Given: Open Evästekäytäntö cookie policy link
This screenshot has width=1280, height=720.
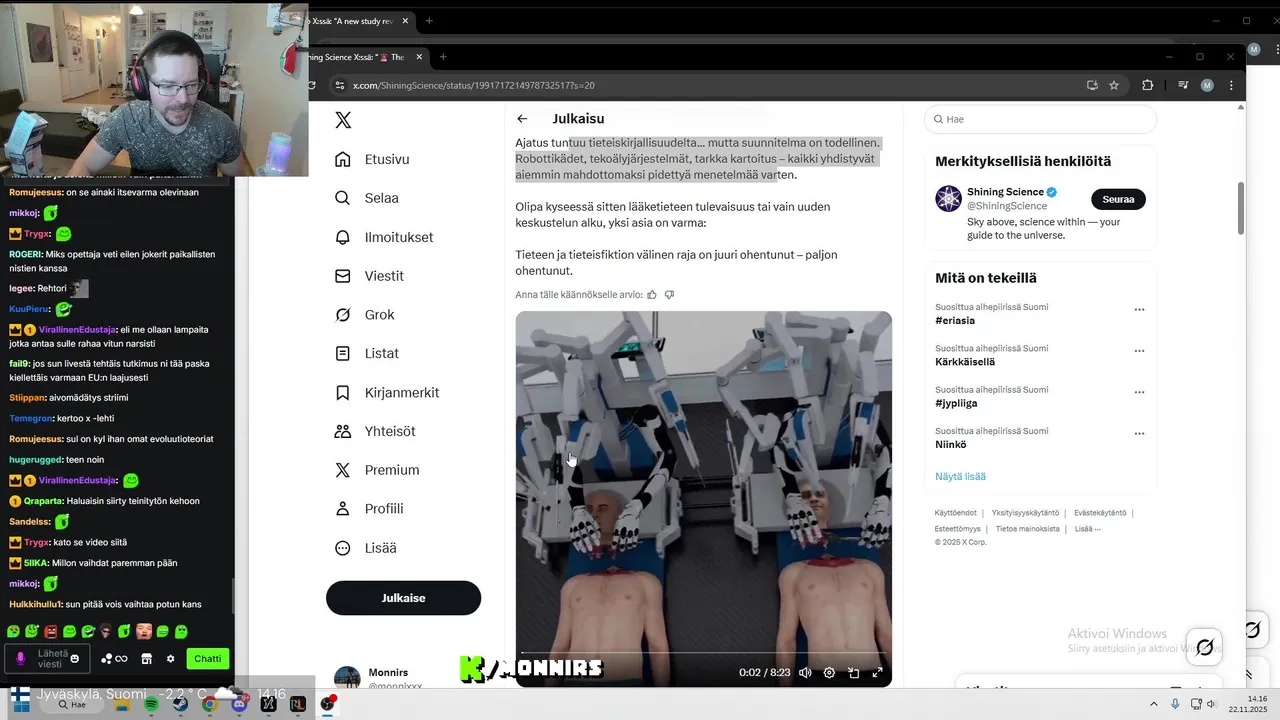Looking at the screenshot, I should (1100, 513).
